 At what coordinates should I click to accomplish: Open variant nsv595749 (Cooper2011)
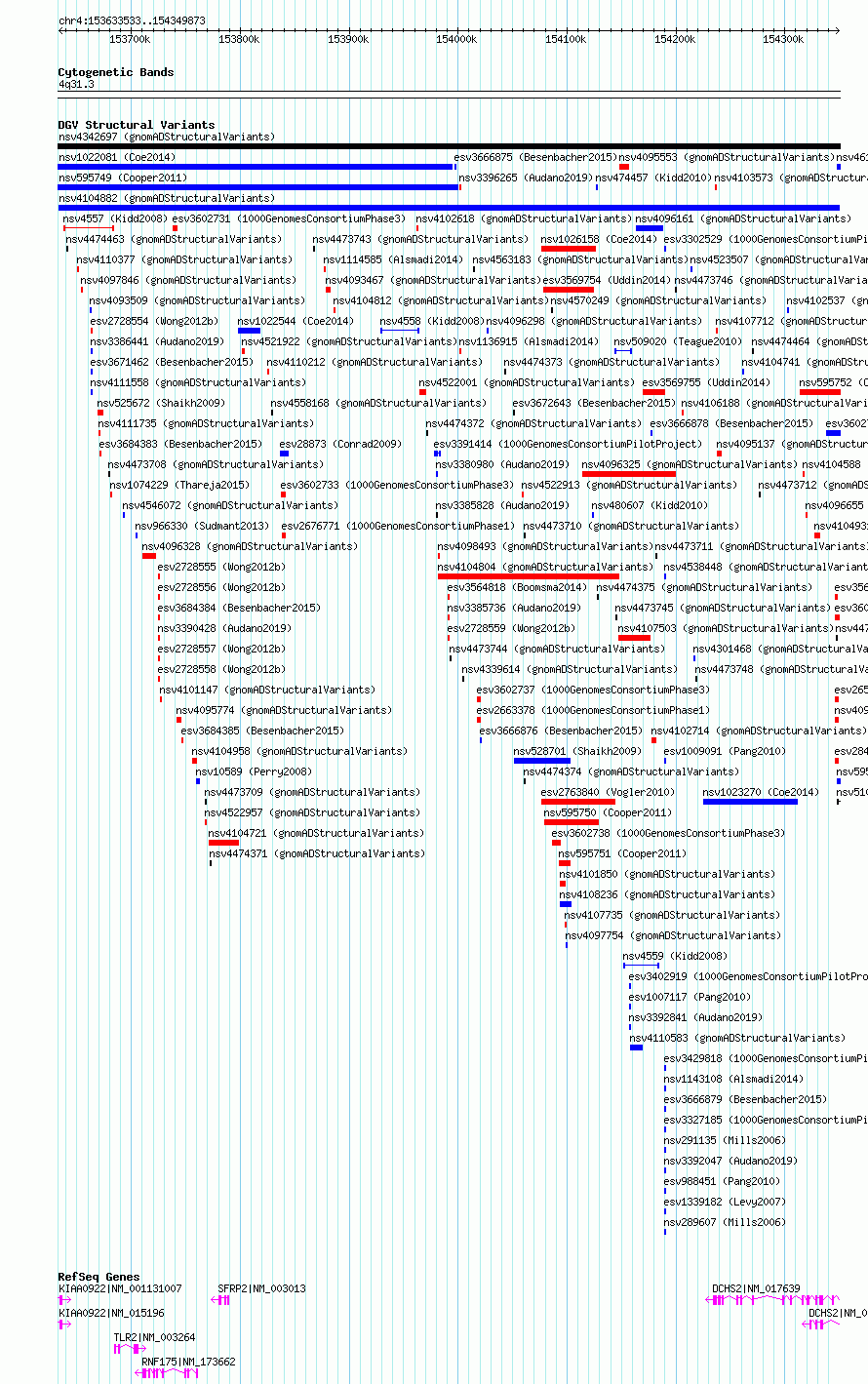(122, 178)
